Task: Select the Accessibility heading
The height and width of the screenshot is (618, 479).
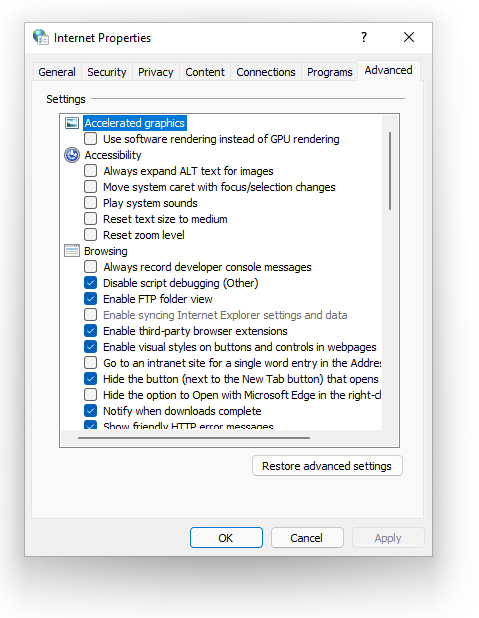Action: coord(113,155)
